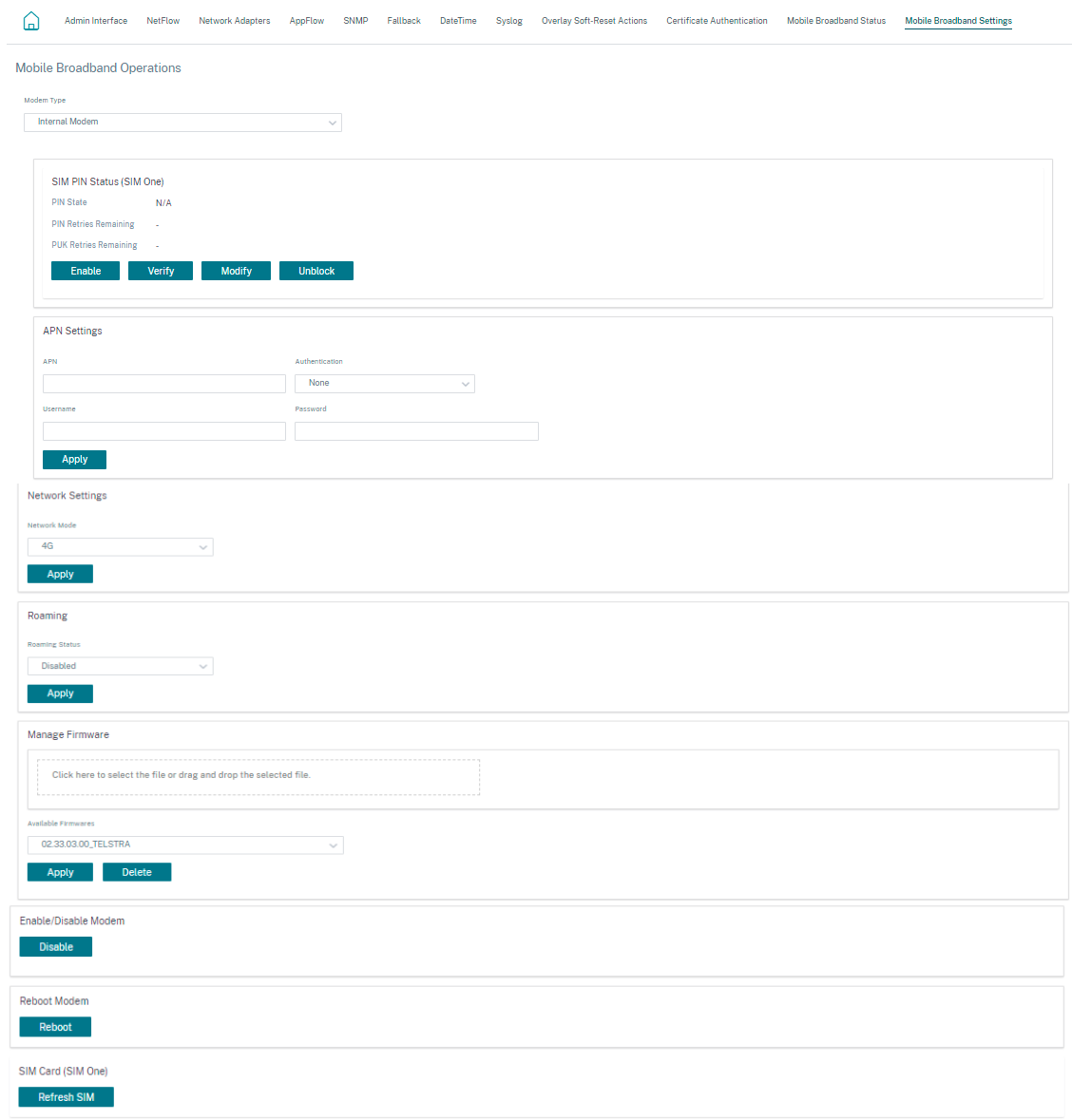The image size is (1072, 1120).
Task: Open the Mobile Broadband Status tab
Action: (836, 21)
